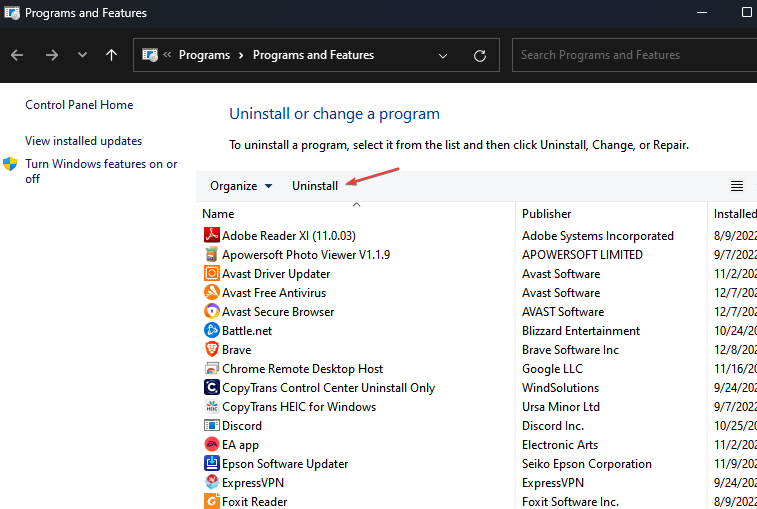Click the Uninstall toolbar button
Screen dimensions: 757x509
point(315,186)
